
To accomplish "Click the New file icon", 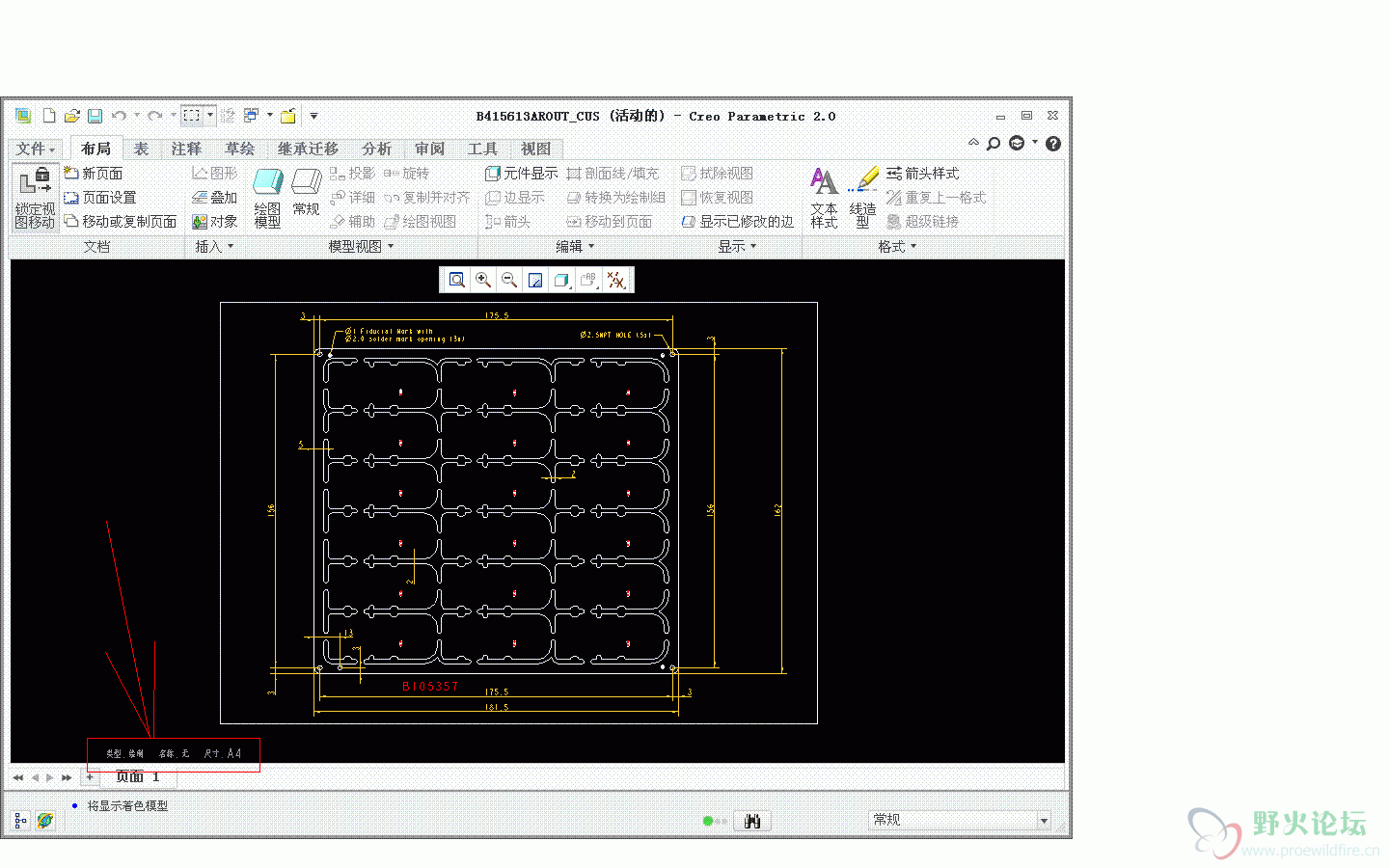I will [48, 116].
